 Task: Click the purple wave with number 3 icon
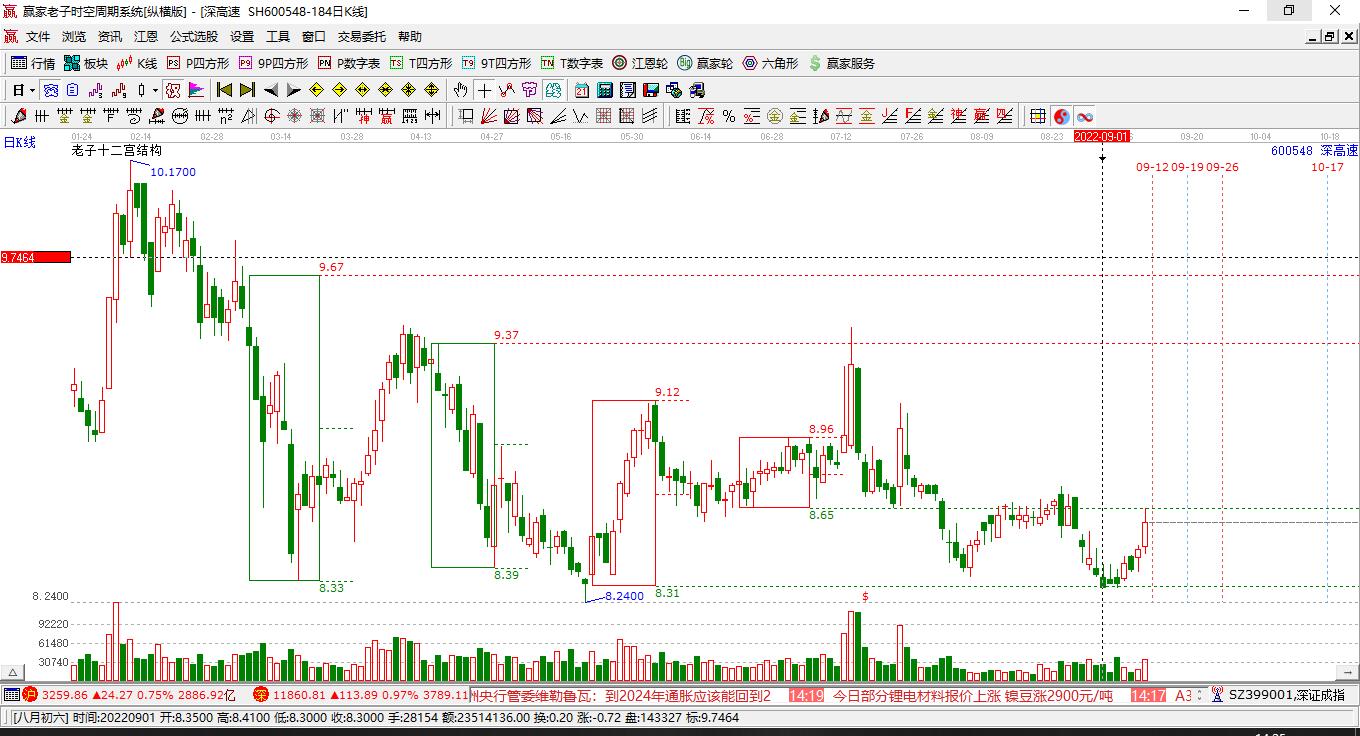[95, 90]
